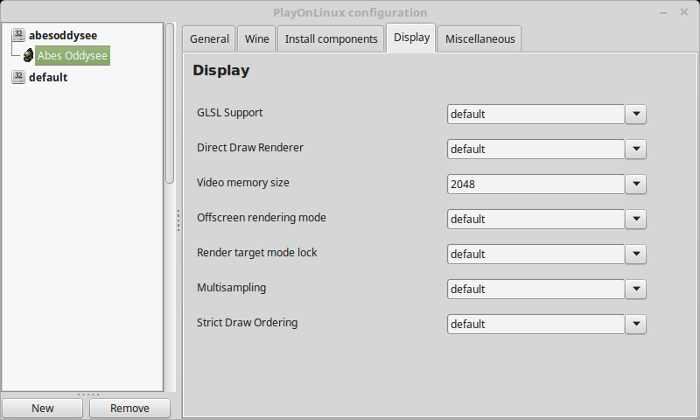
Task: Open the Strict Draw Ordering dropdown
Action: 636,324
